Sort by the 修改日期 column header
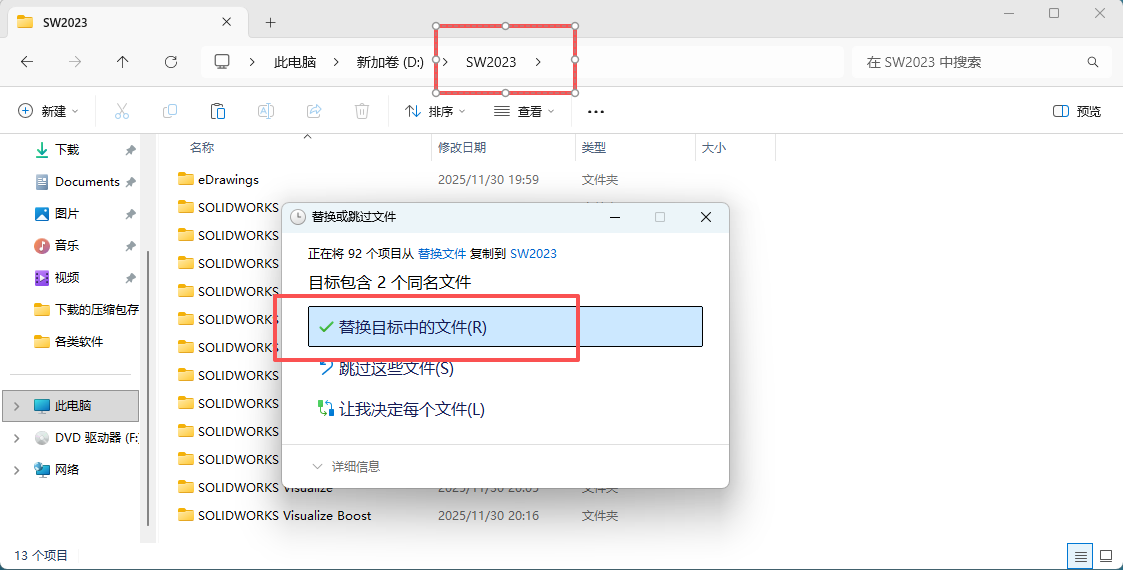Screen dimensions: 1123x570 point(462,148)
